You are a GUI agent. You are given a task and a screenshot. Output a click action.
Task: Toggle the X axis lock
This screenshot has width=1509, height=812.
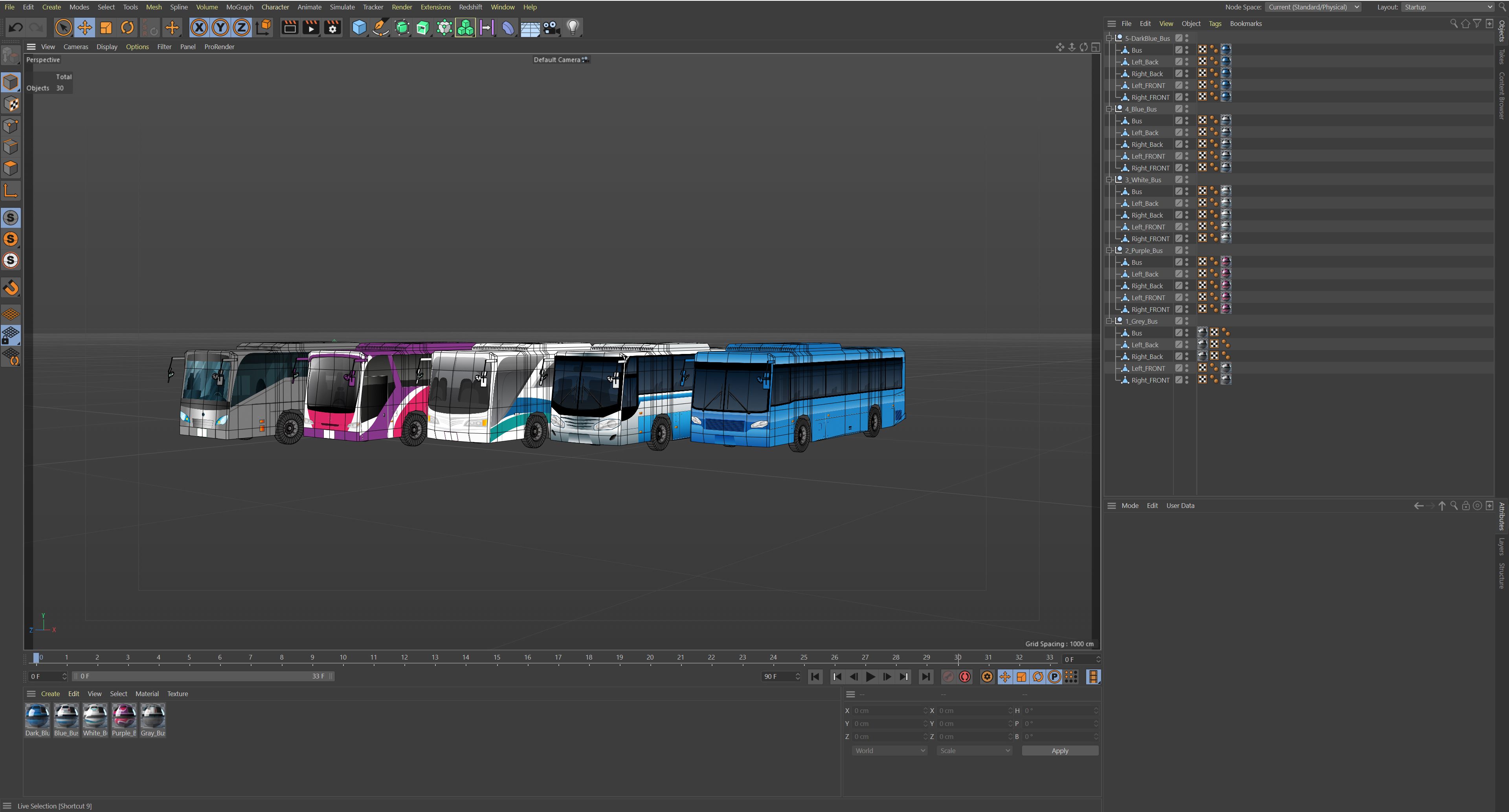coord(198,27)
